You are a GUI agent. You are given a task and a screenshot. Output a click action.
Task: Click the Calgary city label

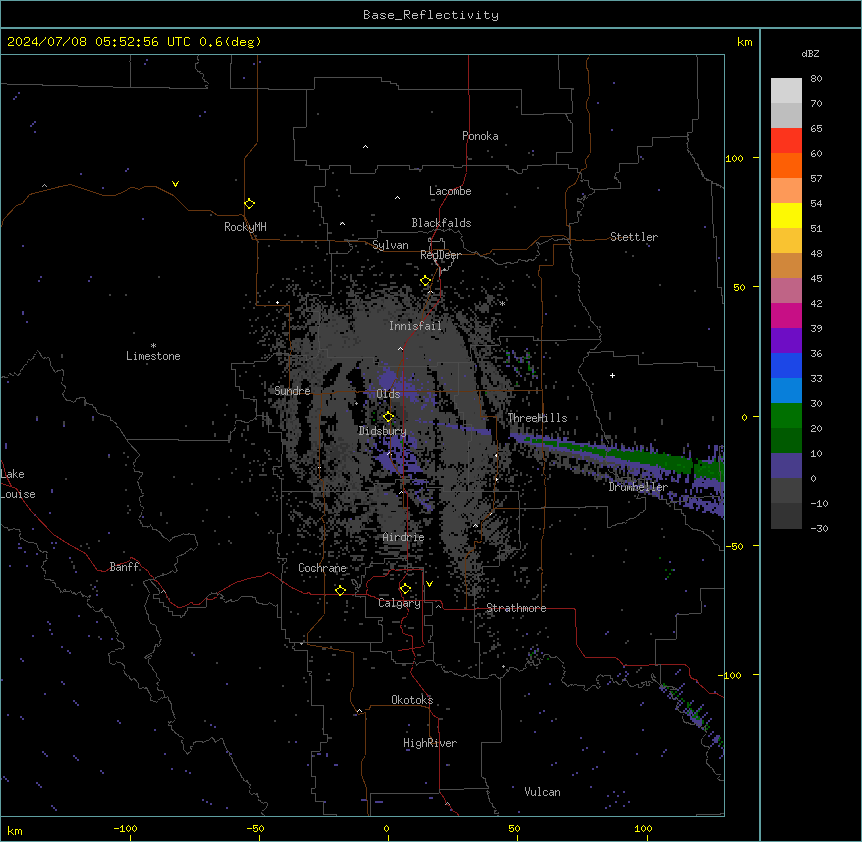(x=399, y=603)
